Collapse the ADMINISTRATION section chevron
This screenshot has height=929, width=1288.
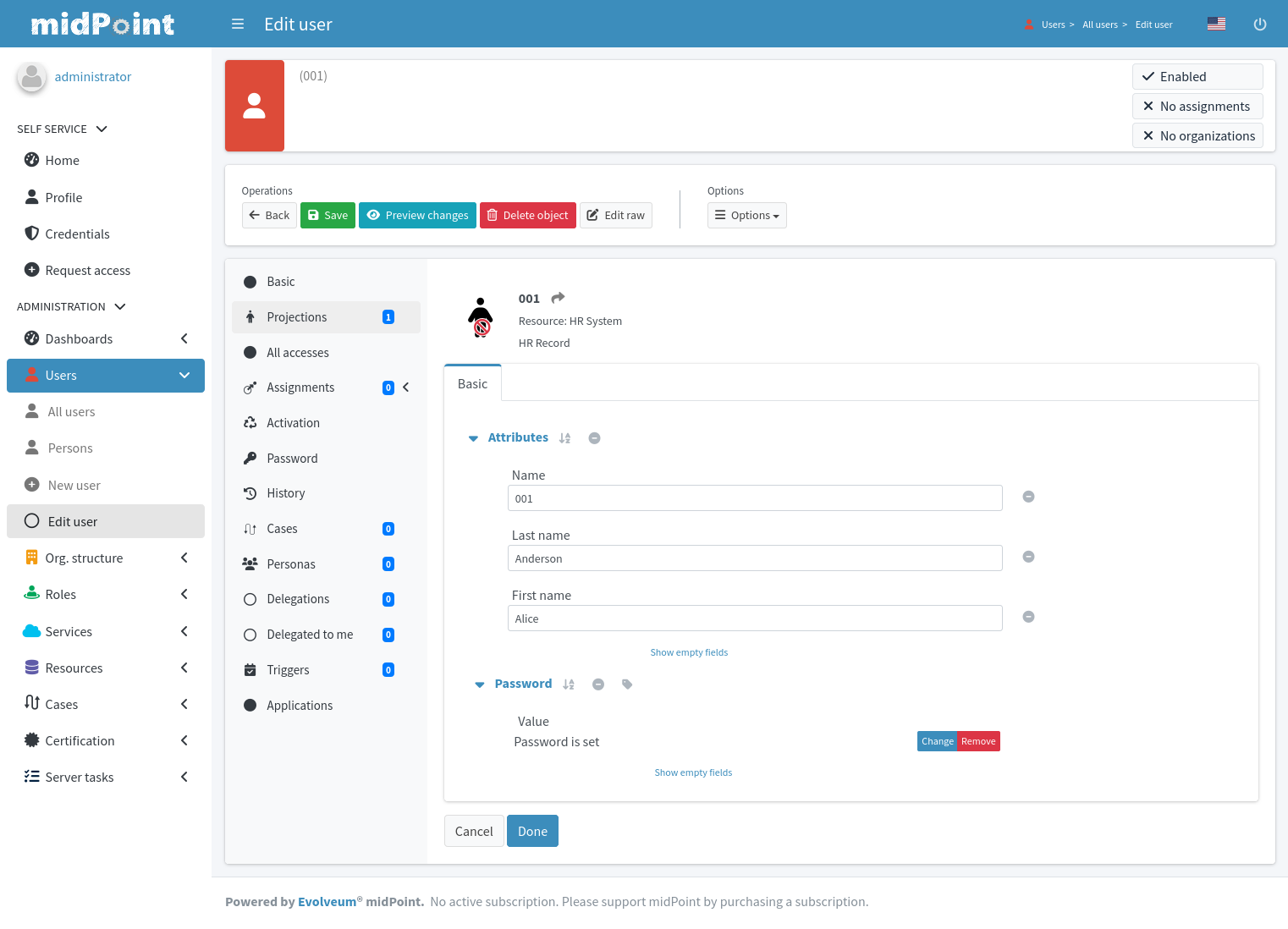pyautogui.click(x=119, y=305)
